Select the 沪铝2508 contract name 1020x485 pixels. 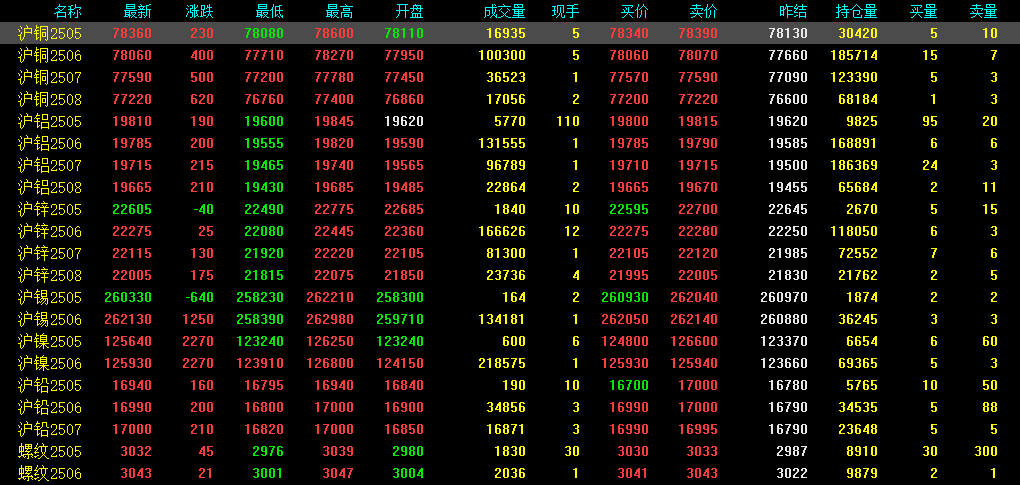49,187
